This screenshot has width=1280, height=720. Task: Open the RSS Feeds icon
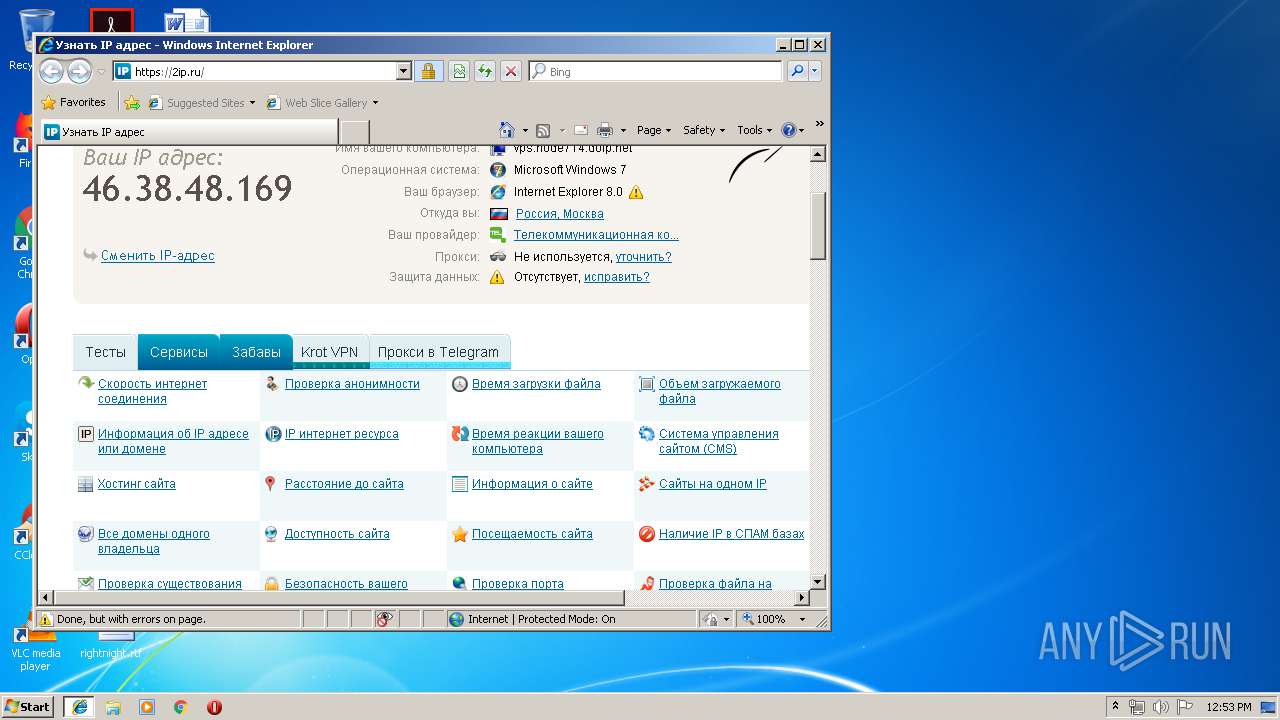point(543,130)
